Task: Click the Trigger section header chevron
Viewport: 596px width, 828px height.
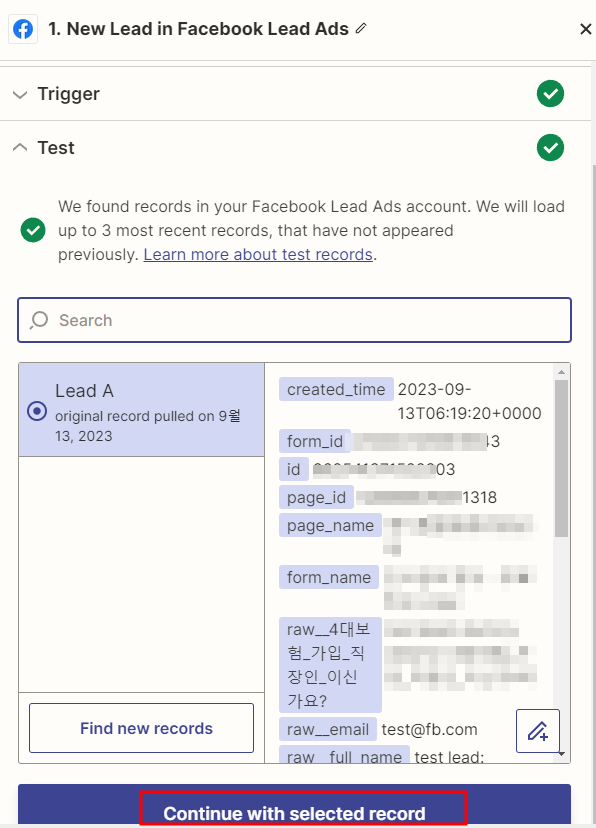Action: coord(20,93)
